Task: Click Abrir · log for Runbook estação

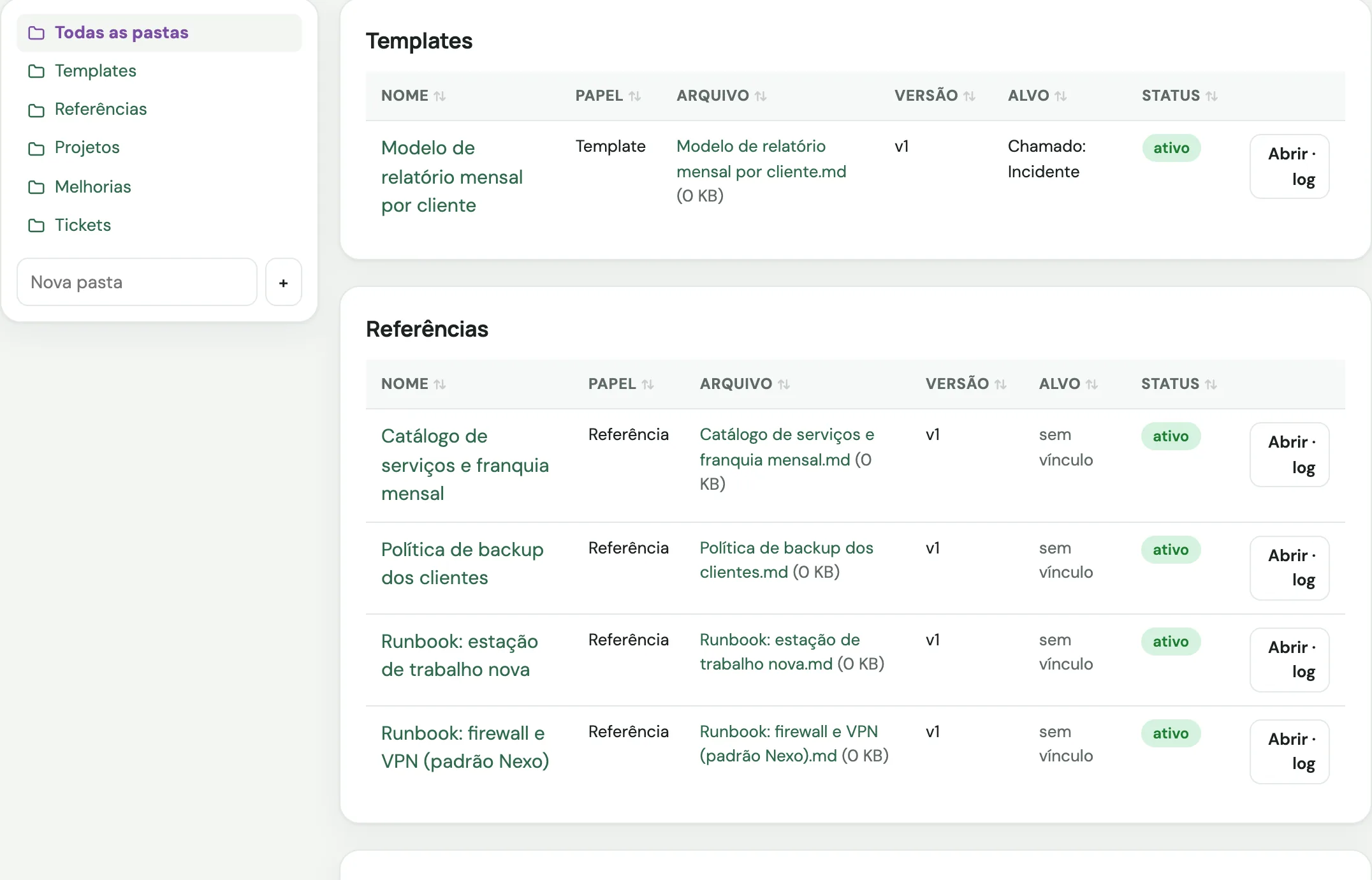Action: tap(1290, 660)
